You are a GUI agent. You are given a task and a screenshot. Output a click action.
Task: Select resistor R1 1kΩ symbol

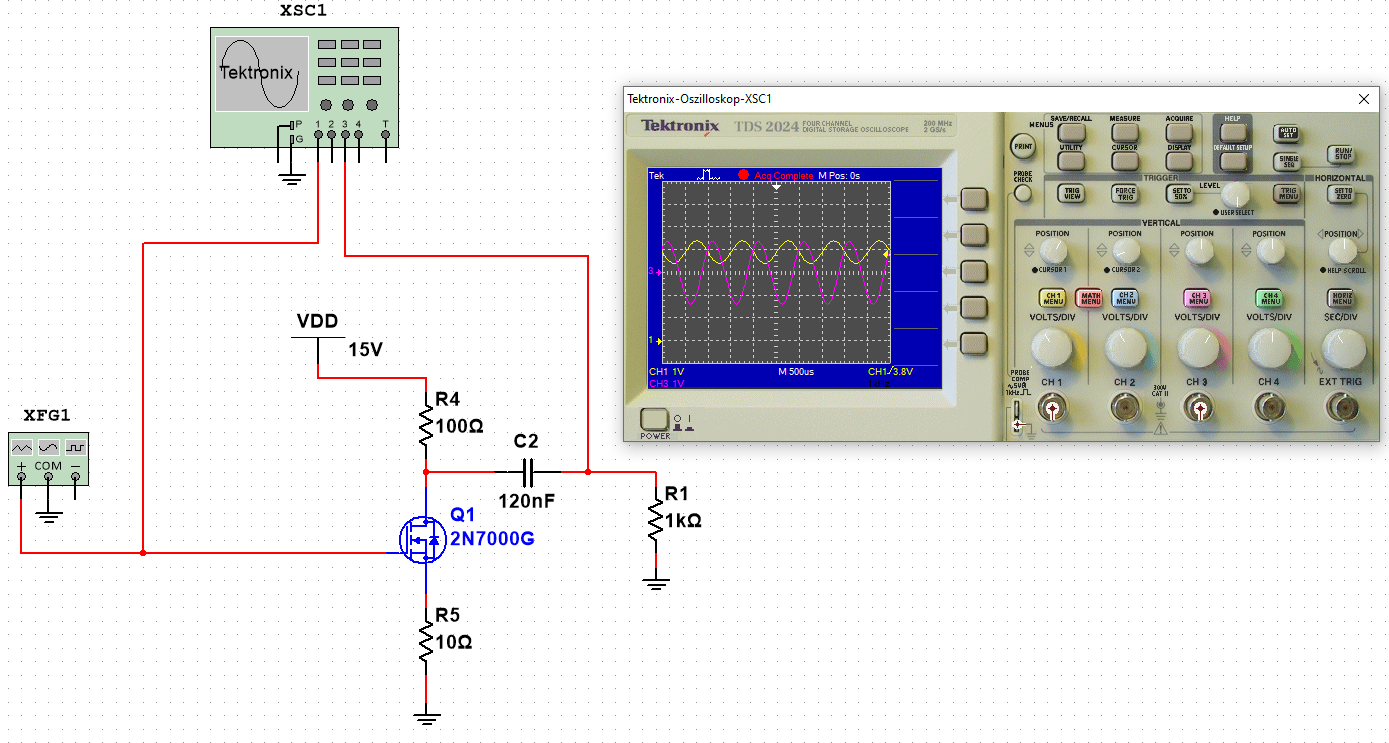(655, 521)
